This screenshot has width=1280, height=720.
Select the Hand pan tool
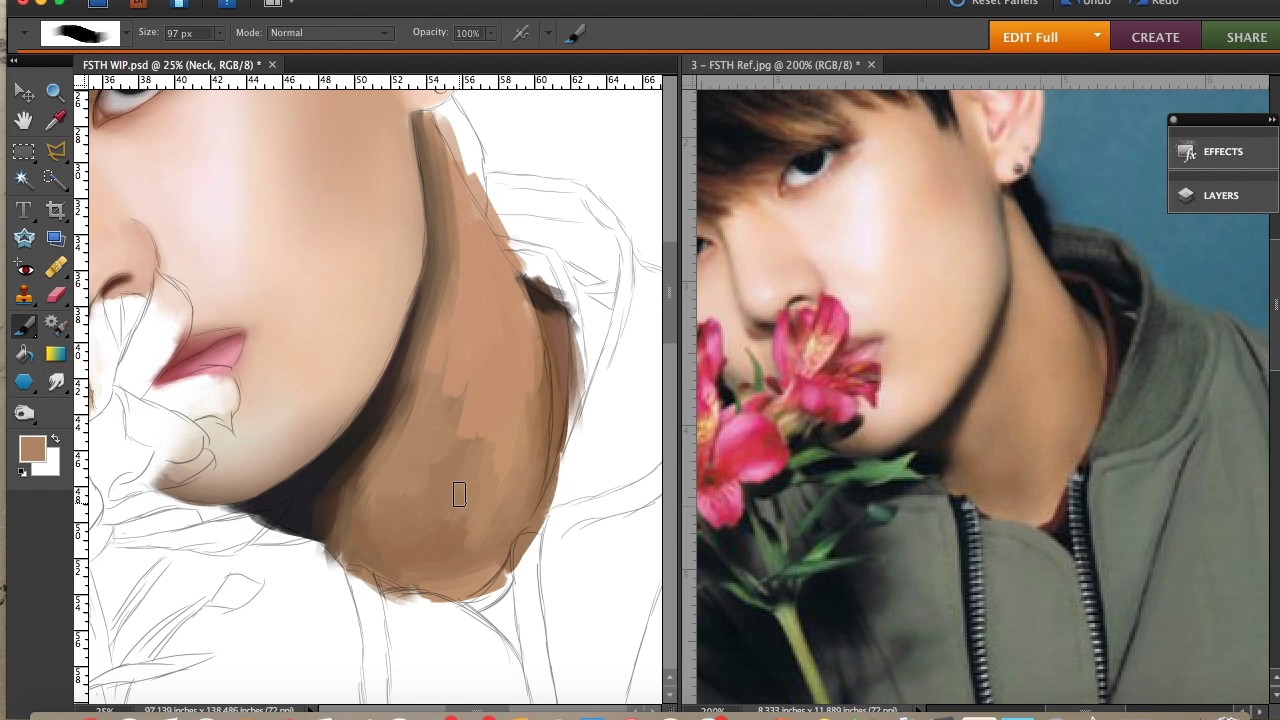(x=24, y=121)
